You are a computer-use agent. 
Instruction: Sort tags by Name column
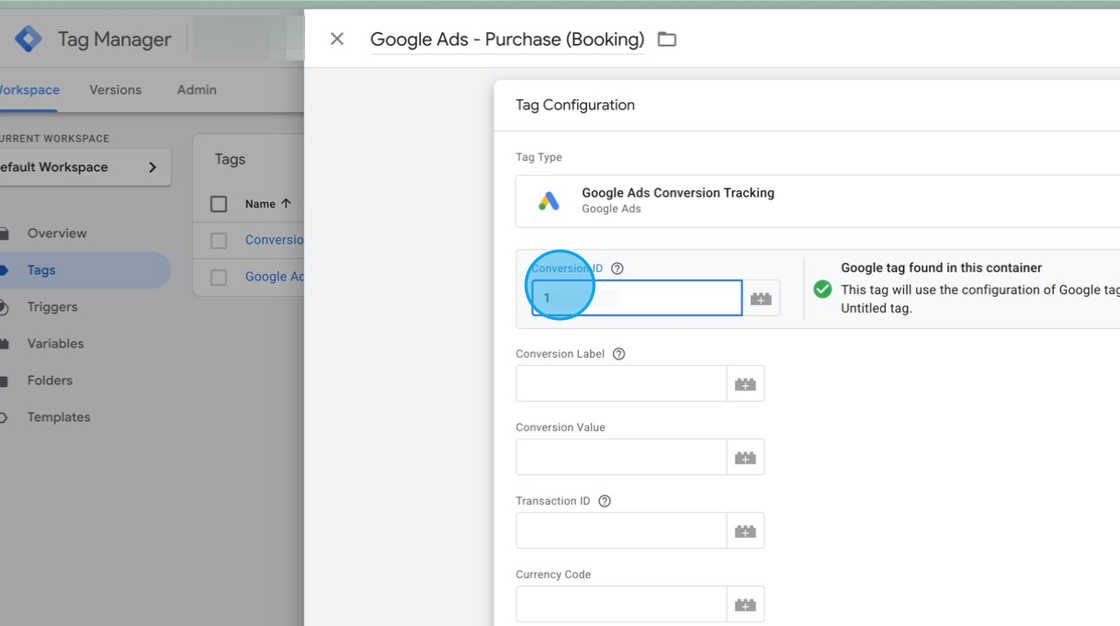click(x=267, y=204)
